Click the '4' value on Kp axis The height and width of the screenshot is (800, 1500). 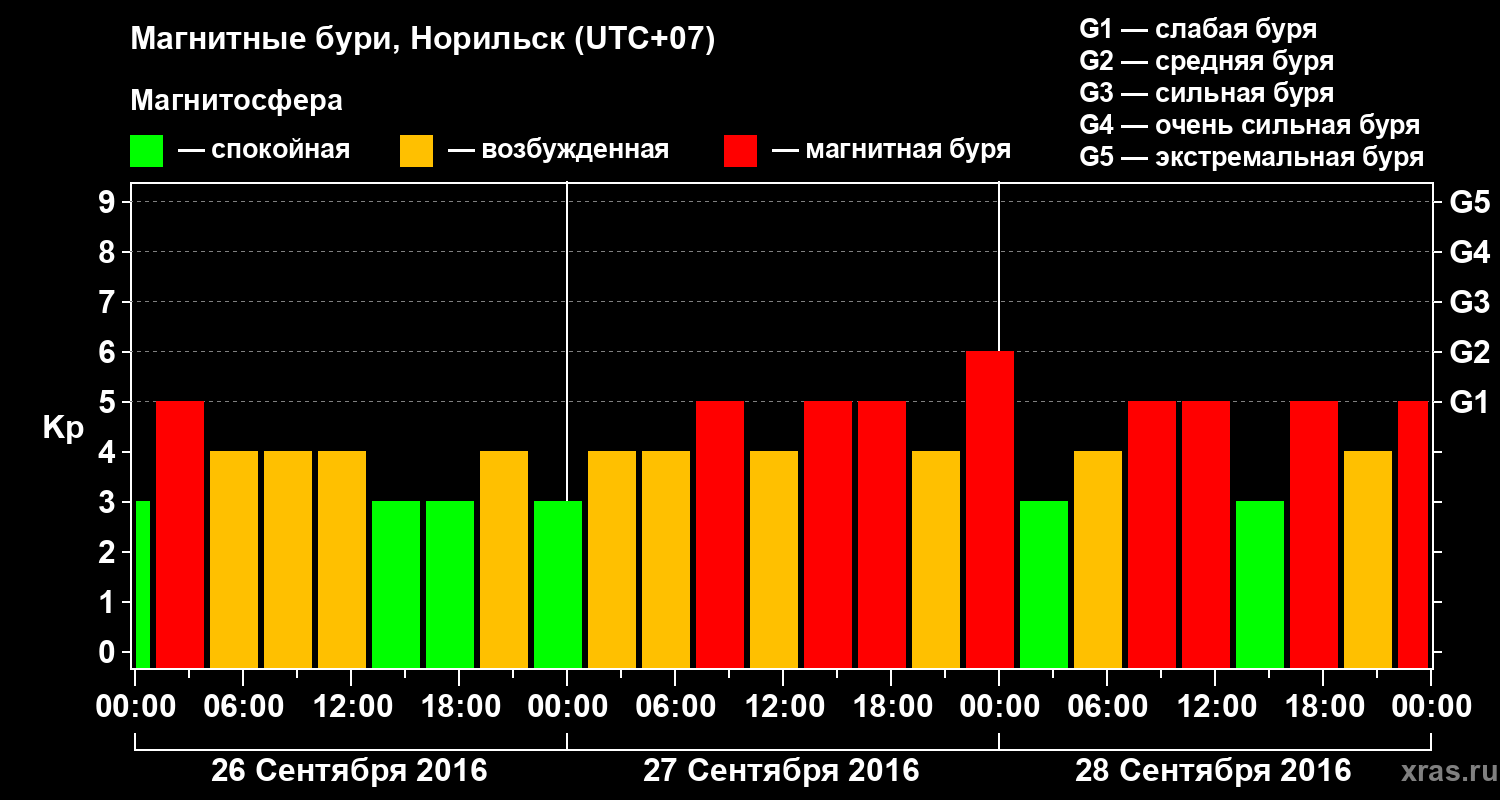click(x=109, y=452)
